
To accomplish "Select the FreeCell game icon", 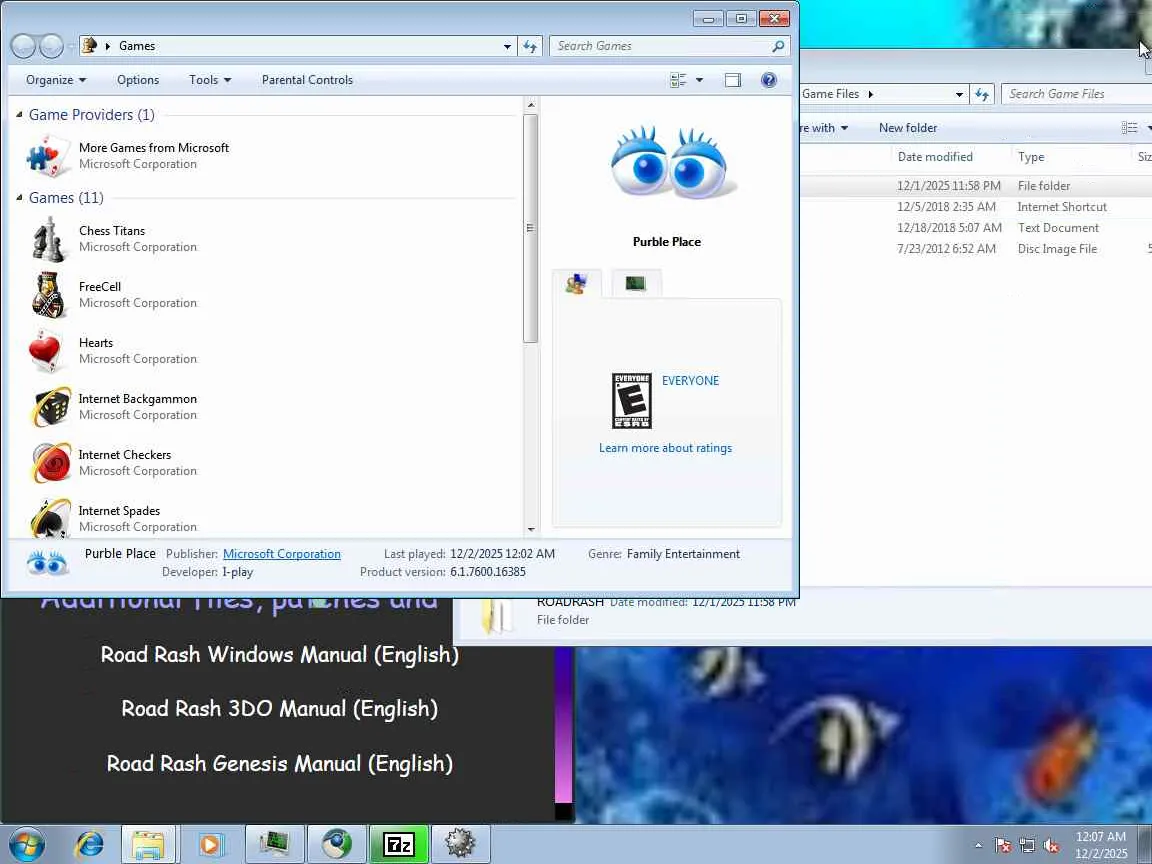I will pos(49,295).
